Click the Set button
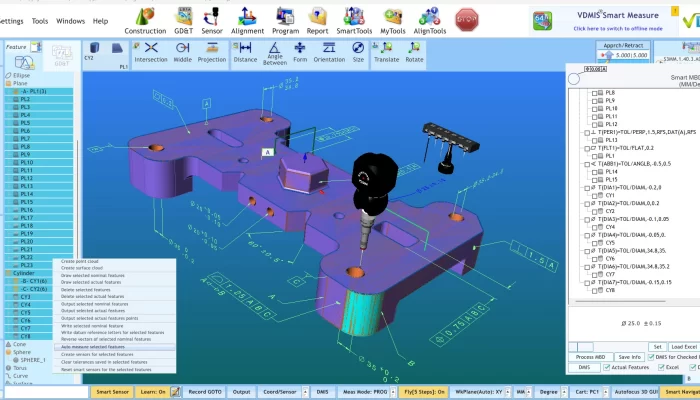 click(x=657, y=347)
